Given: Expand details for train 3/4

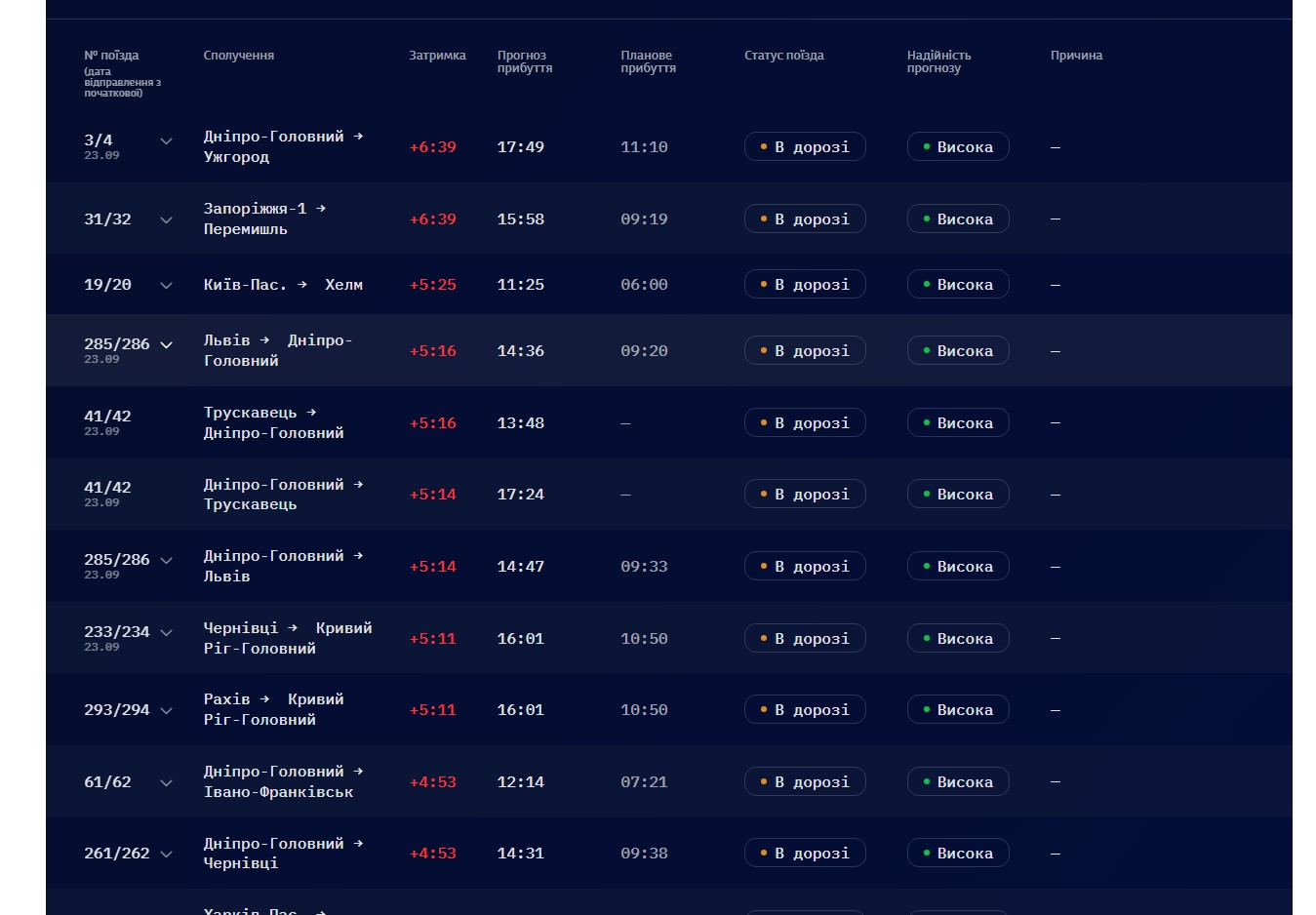Looking at the screenshot, I should click(x=166, y=141).
